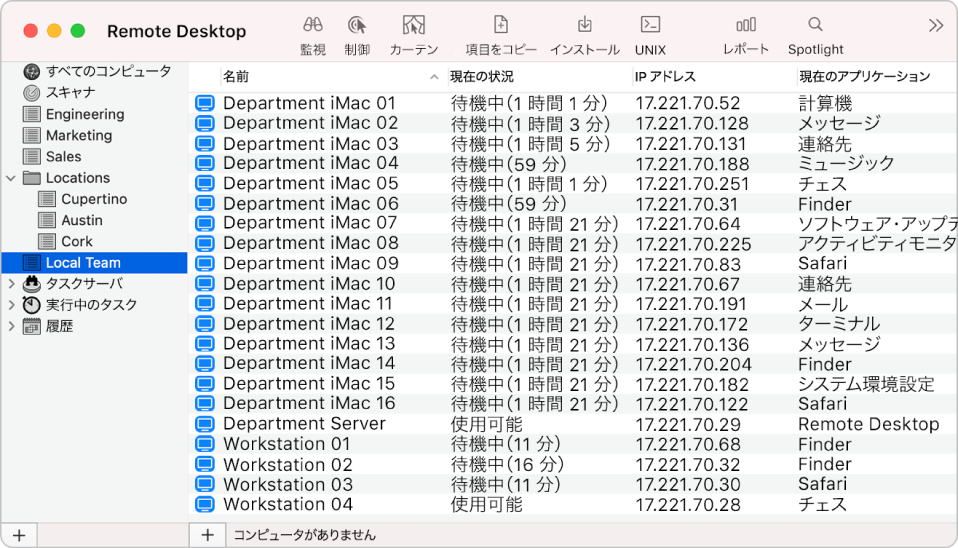Click the カーテン (Curtain) toolbar icon
This screenshot has height=548, width=958.
click(x=414, y=25)
